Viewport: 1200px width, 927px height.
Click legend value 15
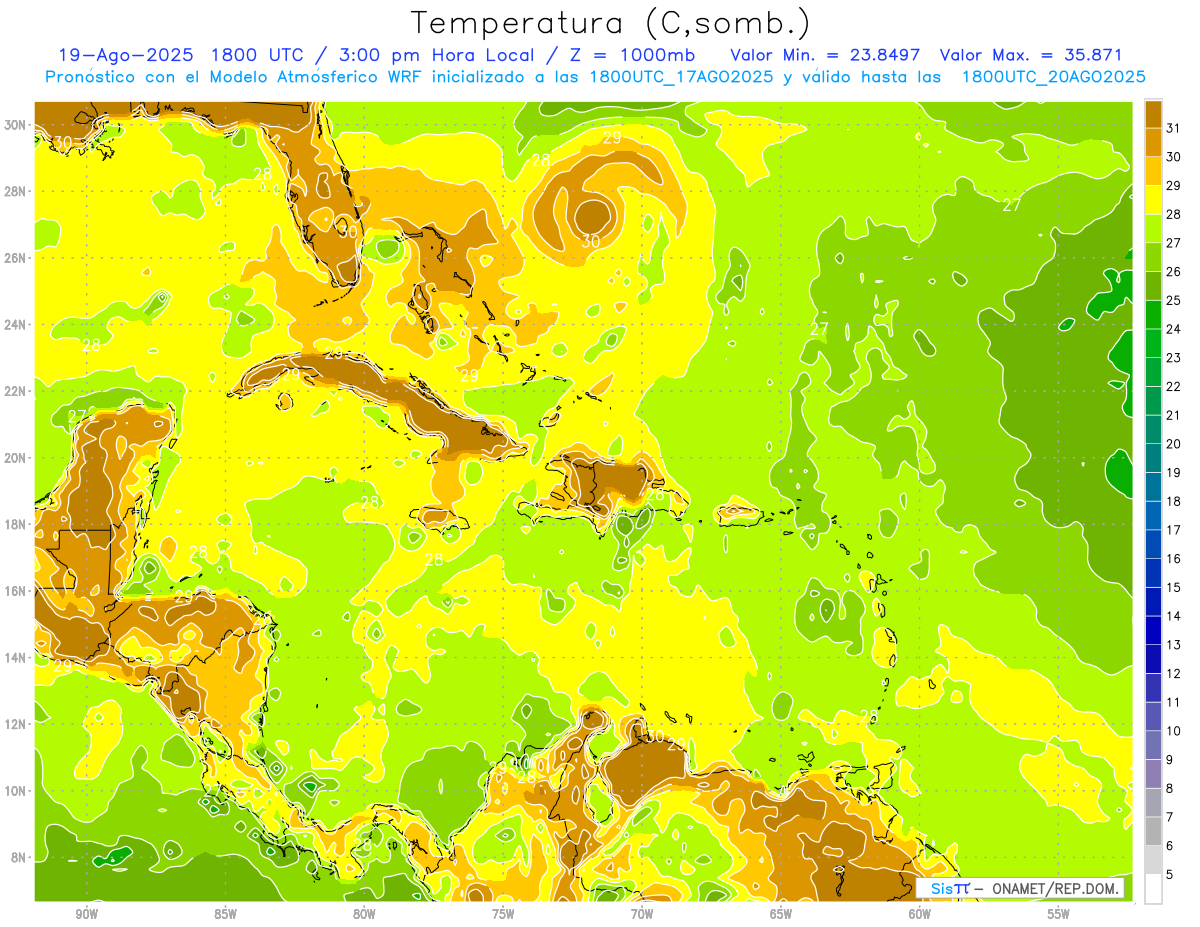1174,587
